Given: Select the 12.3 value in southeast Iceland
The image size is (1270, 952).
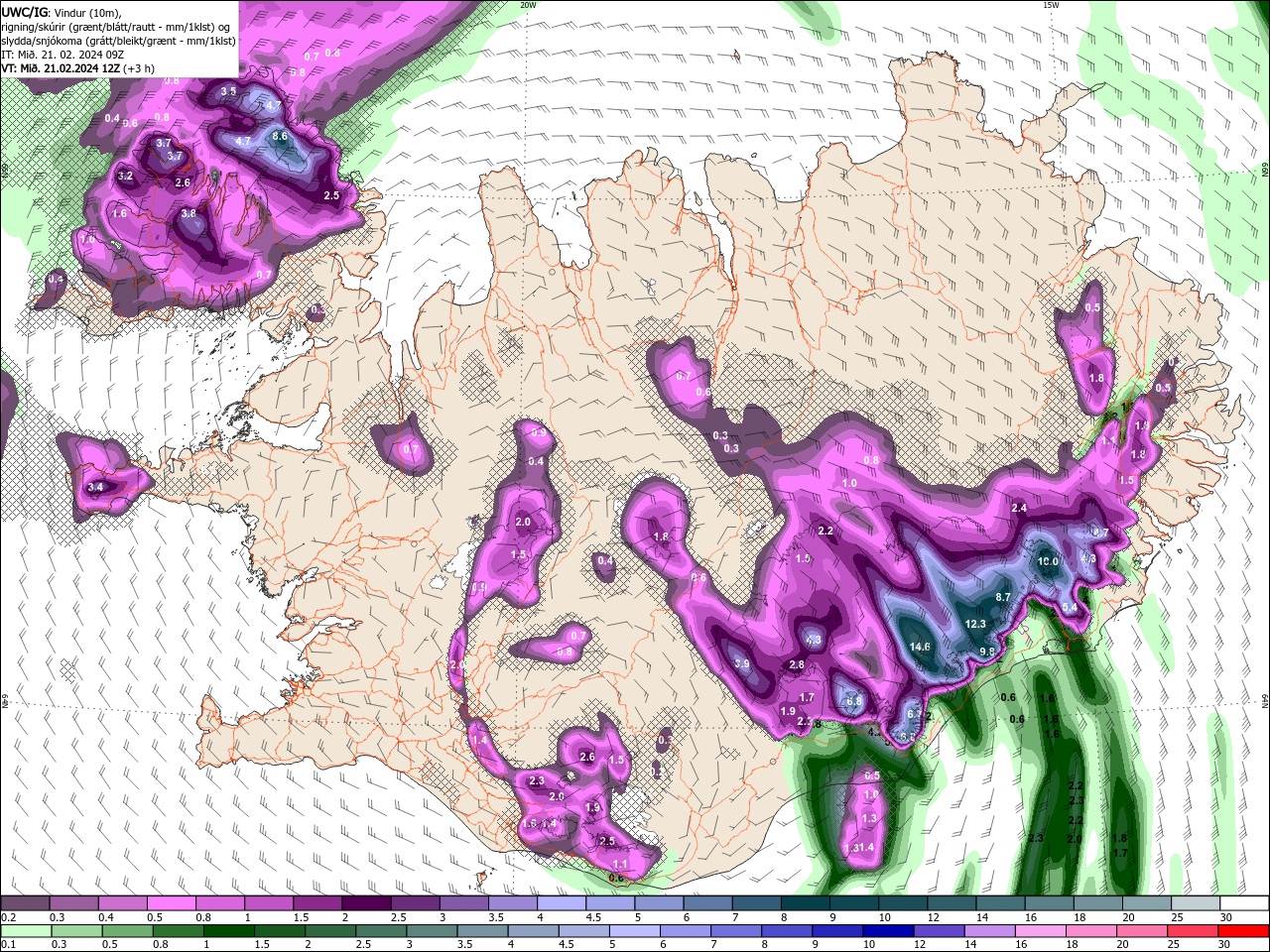Looking at the screenshot, I should point(975,624).
